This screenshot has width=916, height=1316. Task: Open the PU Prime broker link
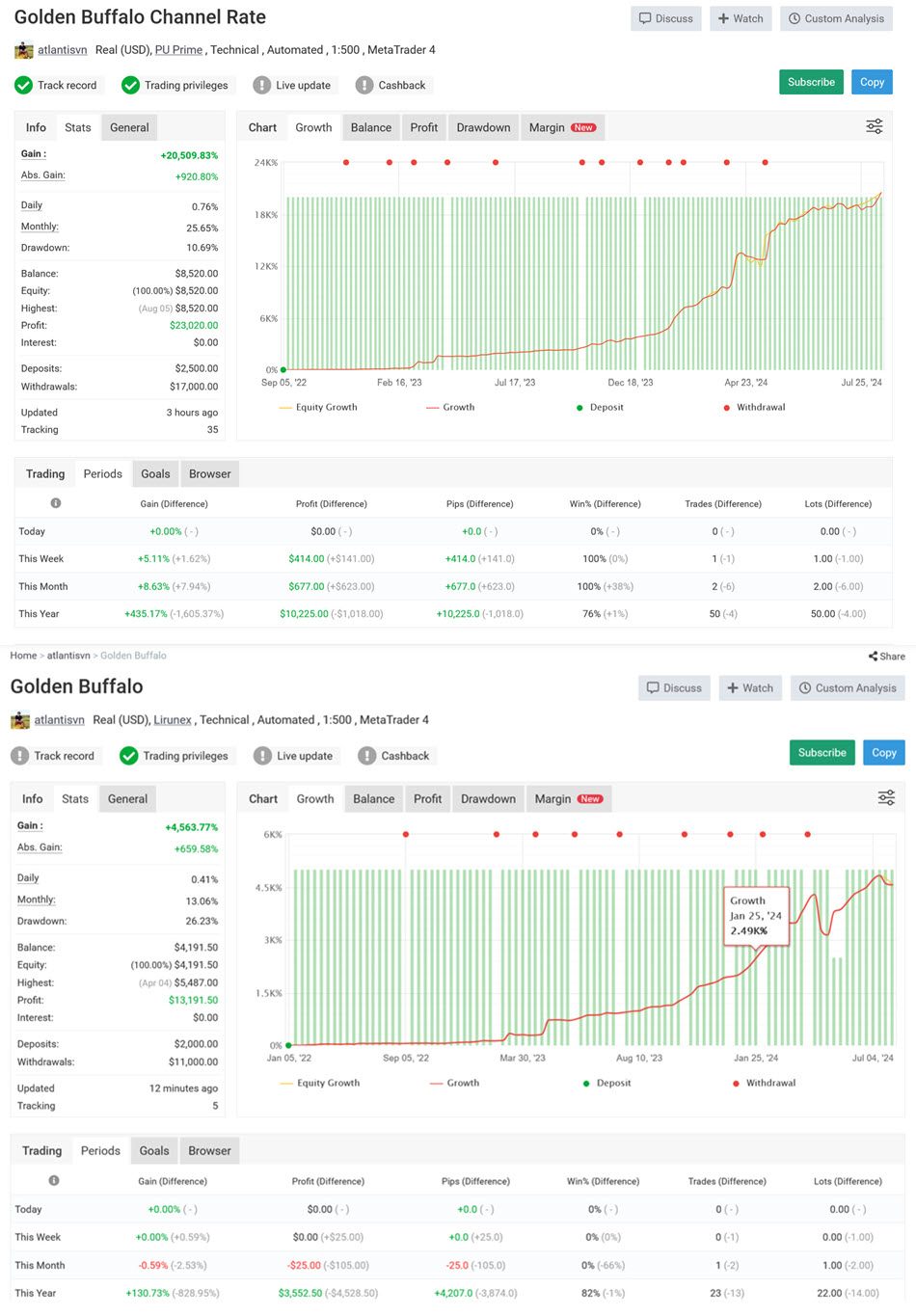tap(178, 50)
